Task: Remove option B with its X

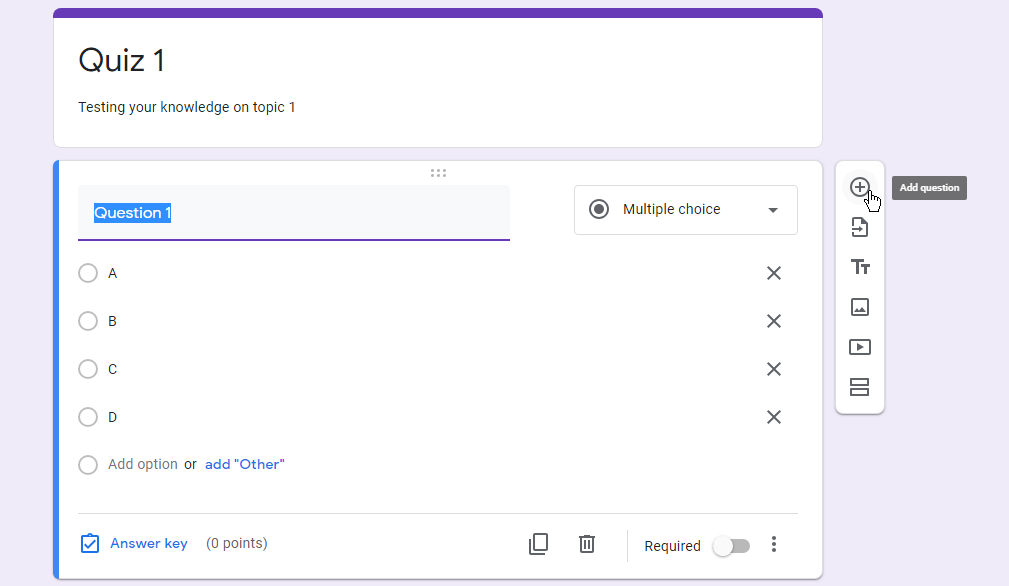Action: [773, 321]
